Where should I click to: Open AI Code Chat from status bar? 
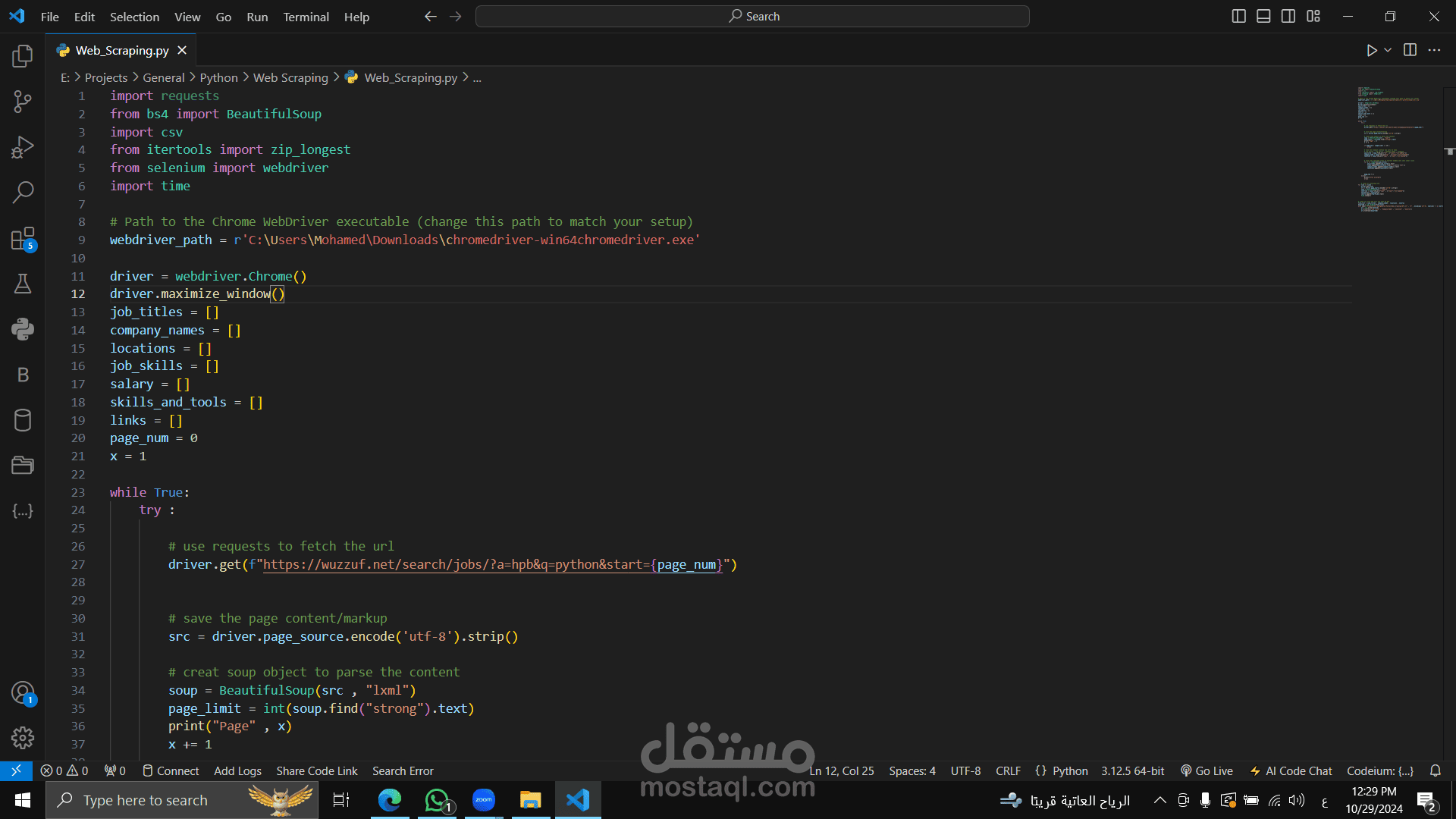[x=1291, y=770]
